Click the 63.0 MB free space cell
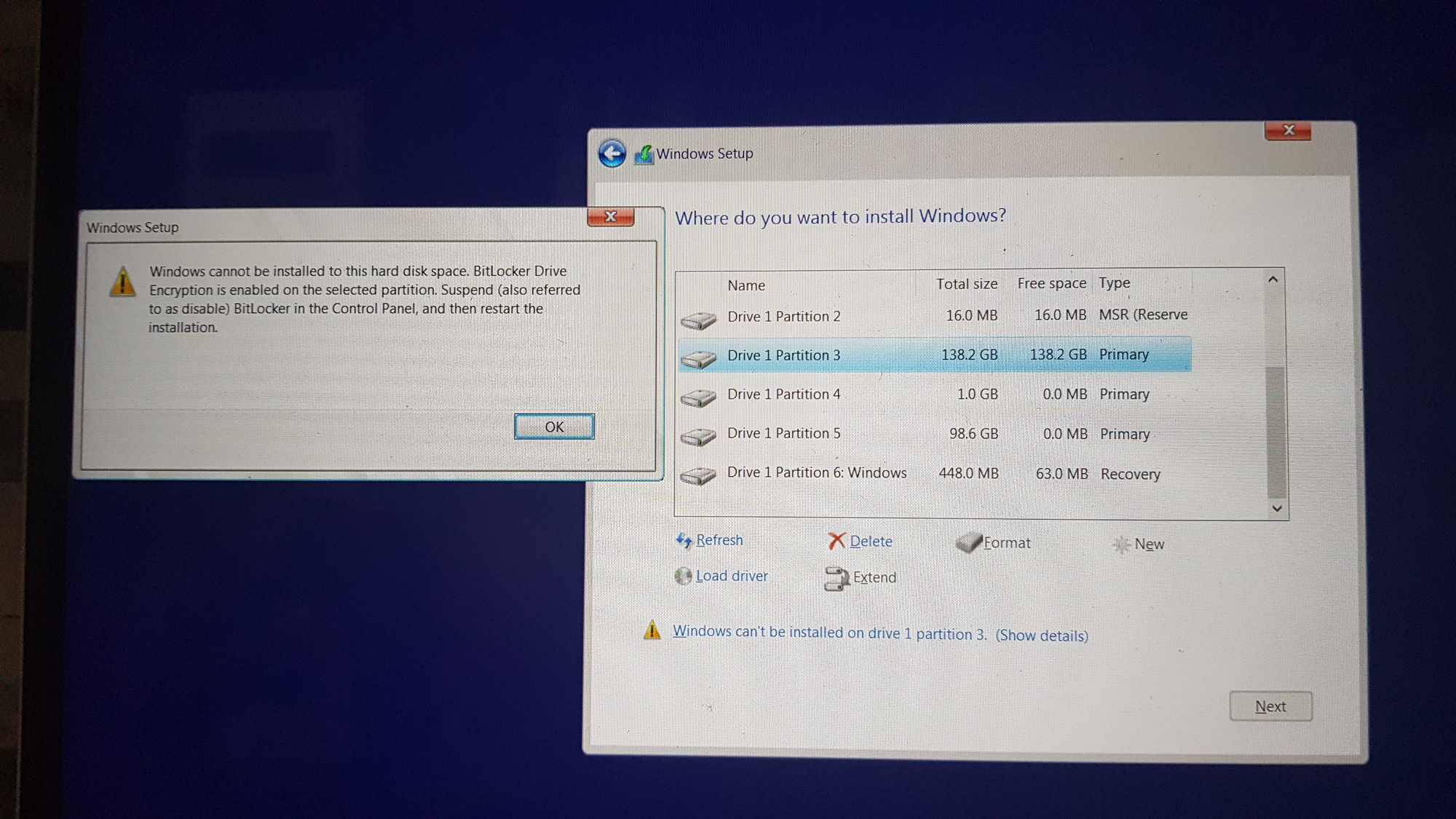Screen dimensions: 1456x819 coord(1061,474)
